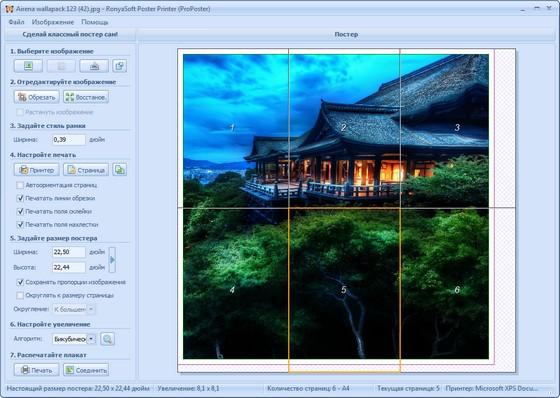Image resolution: width=560 pixels, height=398 pixels.
Task: Click the magnifier preview icon beside Алгоритм
Action: coord(108,339)
